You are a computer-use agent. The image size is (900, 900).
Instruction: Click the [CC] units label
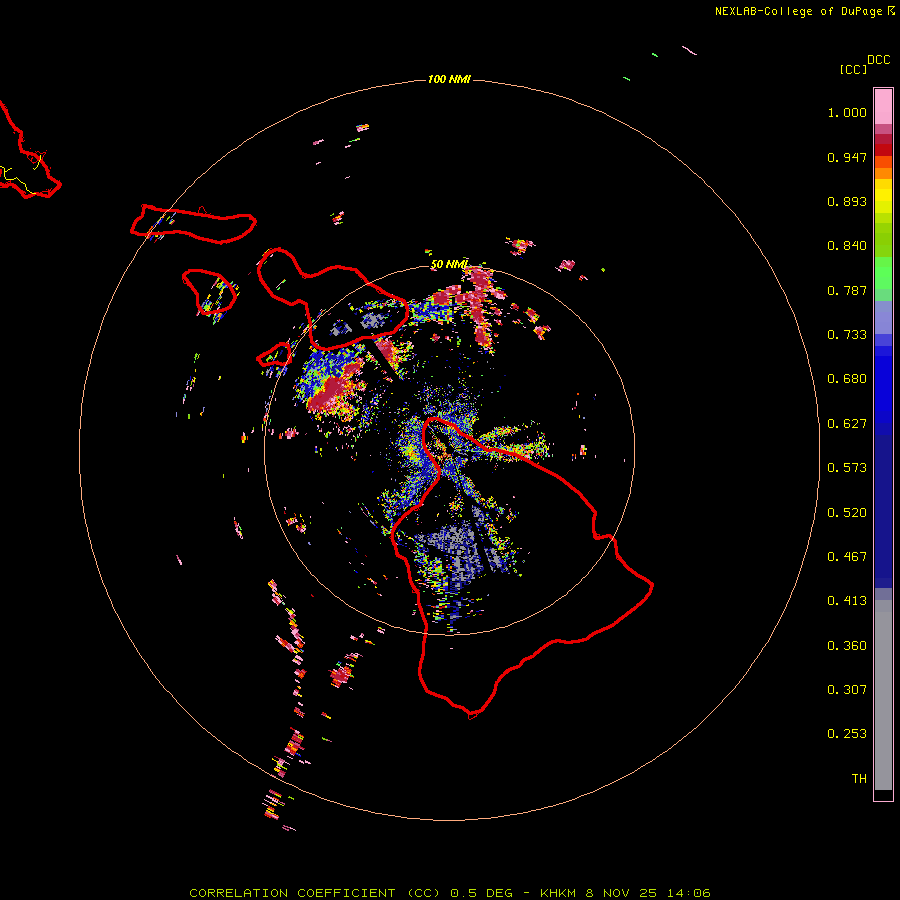coord(853,69)
